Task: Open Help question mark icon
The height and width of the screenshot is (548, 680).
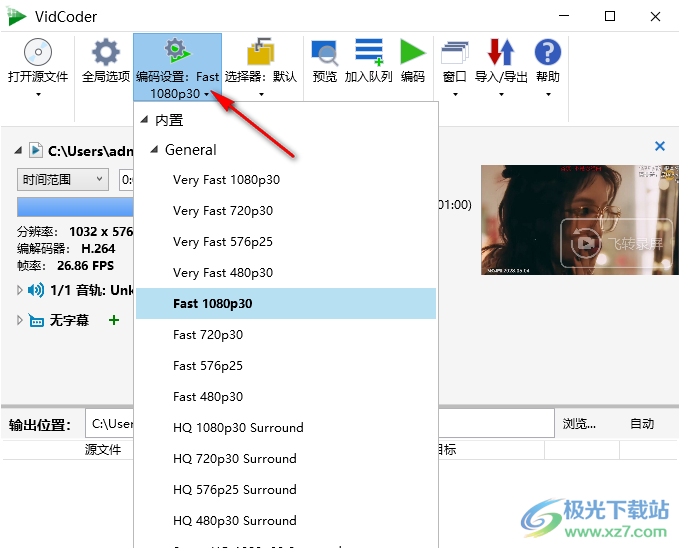Action: [x=547, y=52]
